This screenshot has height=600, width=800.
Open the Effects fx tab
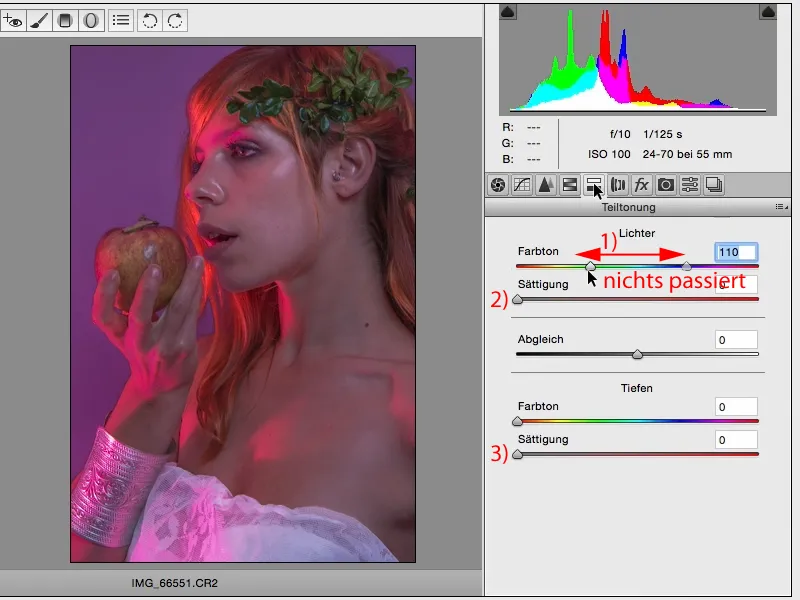[x=641, y=185]
